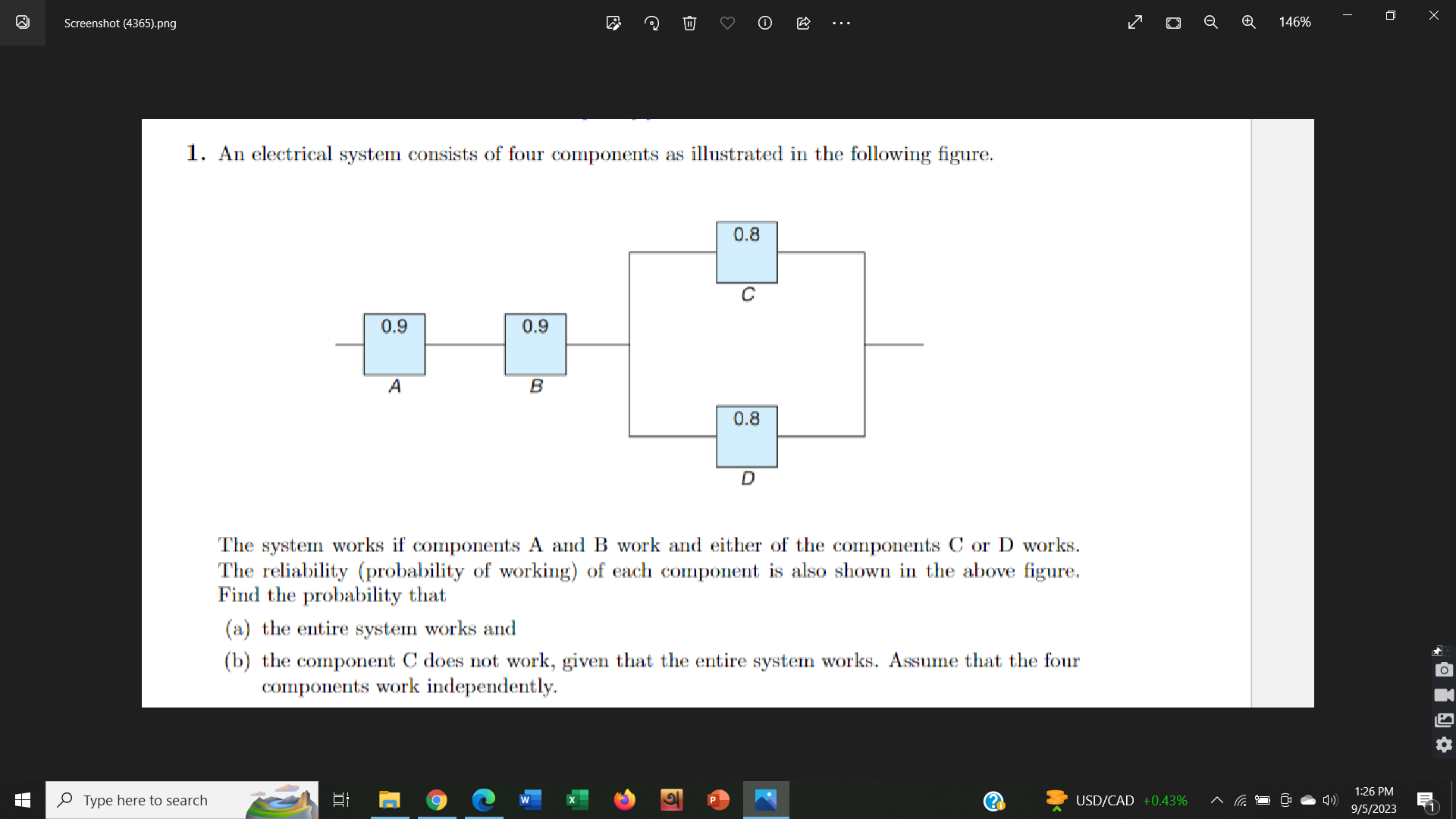This screenshot has width=1456, height=819.
Task: View file information for the screenshot
Action: (764, 23)
